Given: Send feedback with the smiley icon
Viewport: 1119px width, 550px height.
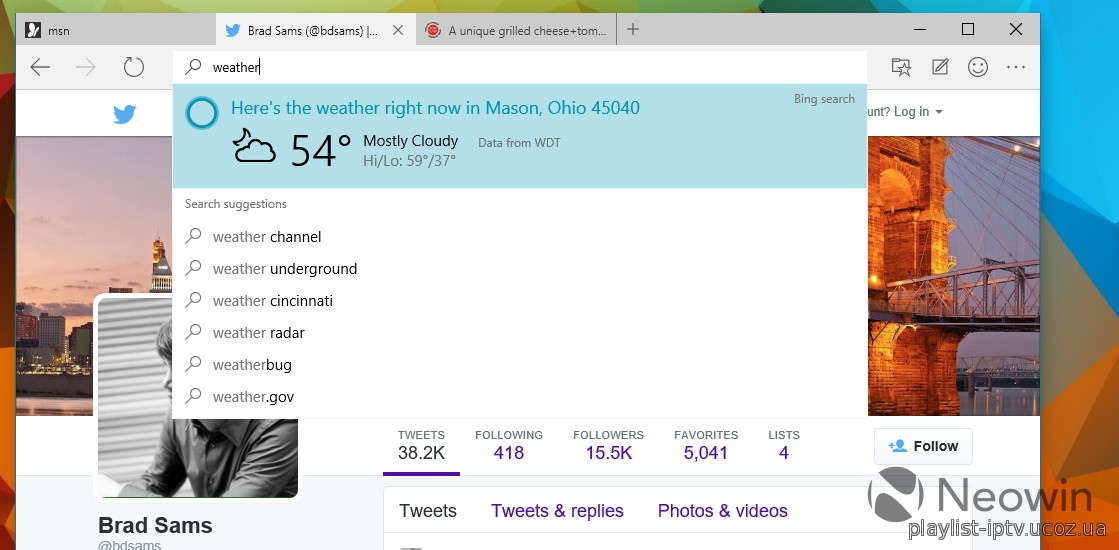Looking at the screenshot, I should point(978,67).
